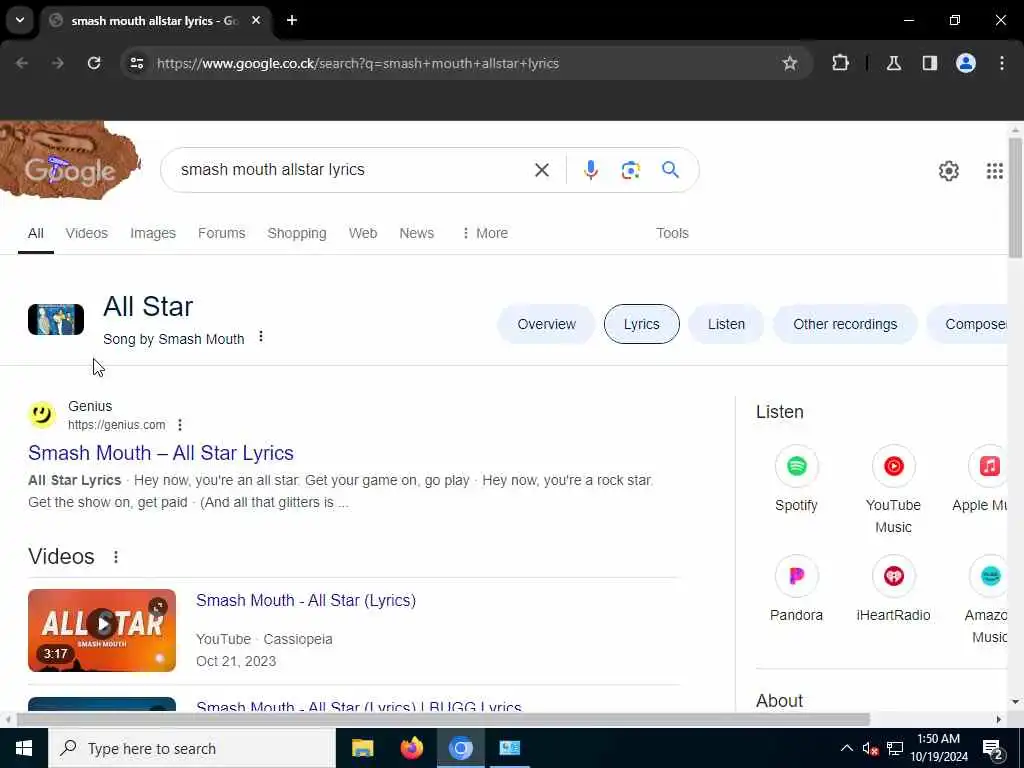The image size is (1024, 768).
Task: Switch to the Images results tab
Action: click(153, 233)
